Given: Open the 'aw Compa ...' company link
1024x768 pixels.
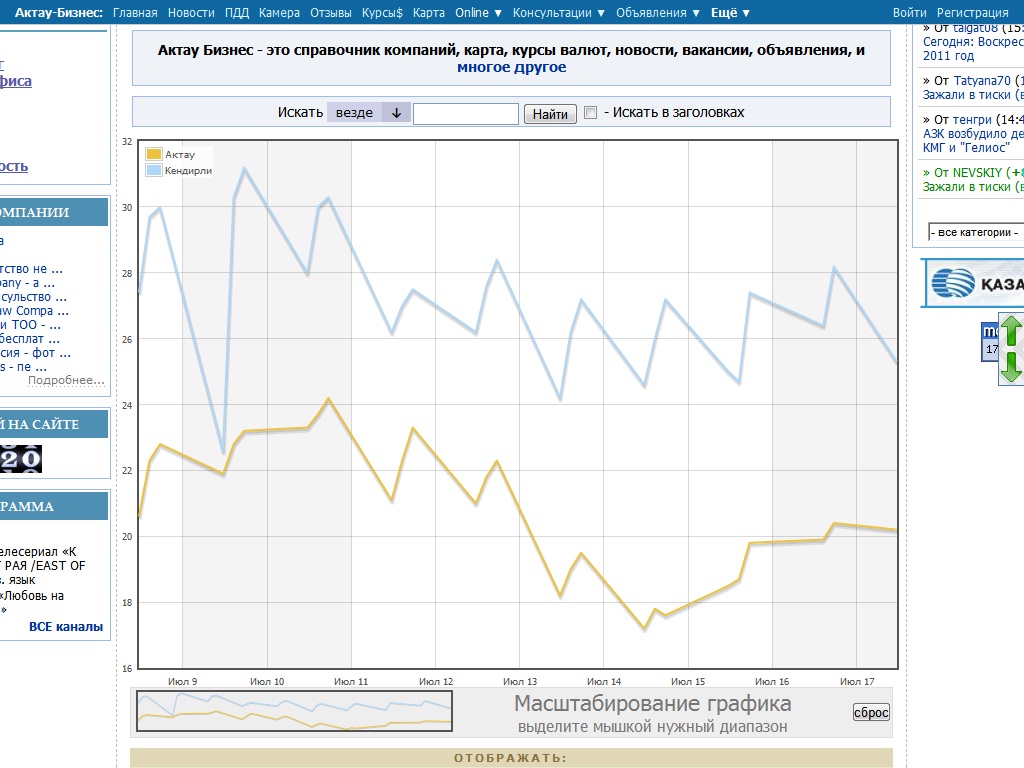Looking at the screenshot, I should (x=34, y=311).
